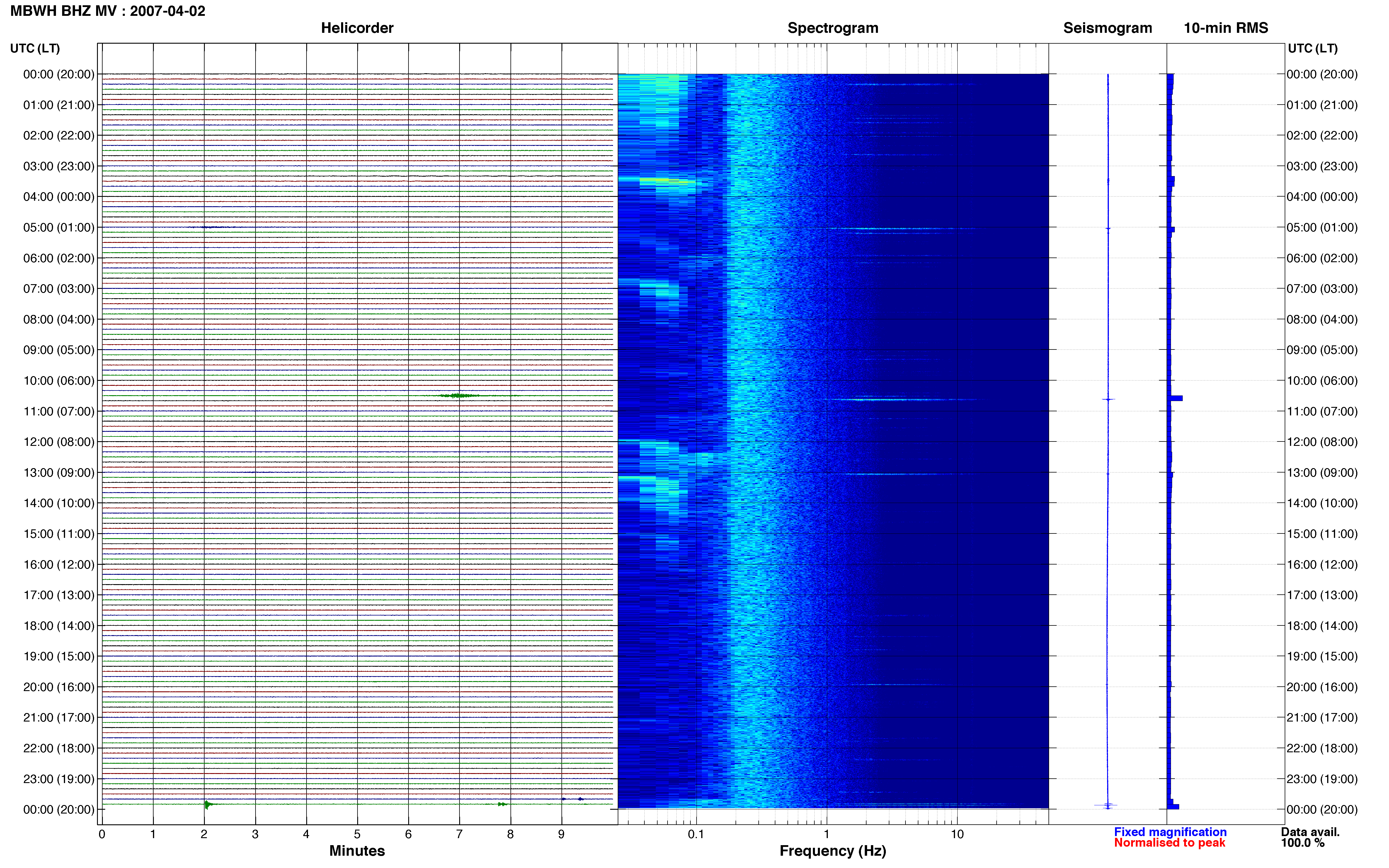Click "10:00 (06:00)" on the helicorder's left axis
Screen dimensions: 1389x868
tap(59, 381)
